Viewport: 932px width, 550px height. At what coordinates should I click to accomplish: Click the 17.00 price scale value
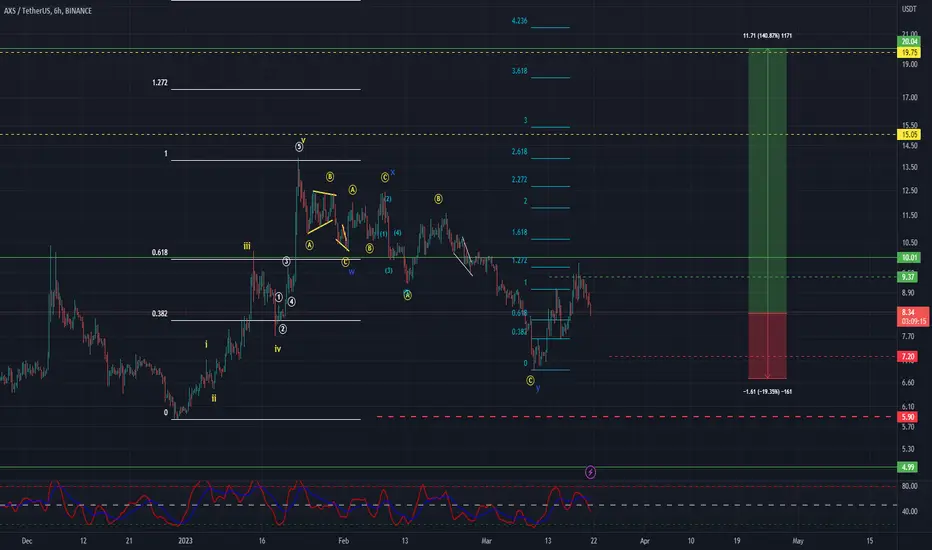click(909, 98)
